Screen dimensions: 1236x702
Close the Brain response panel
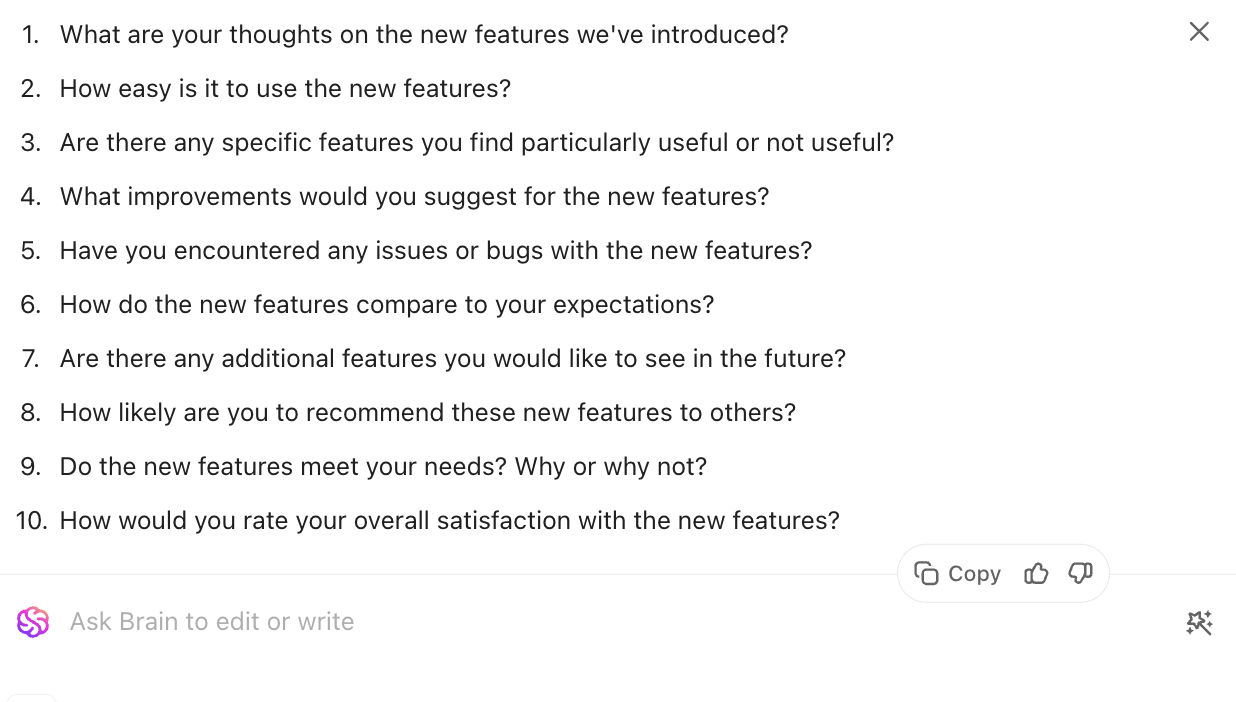1199,32
